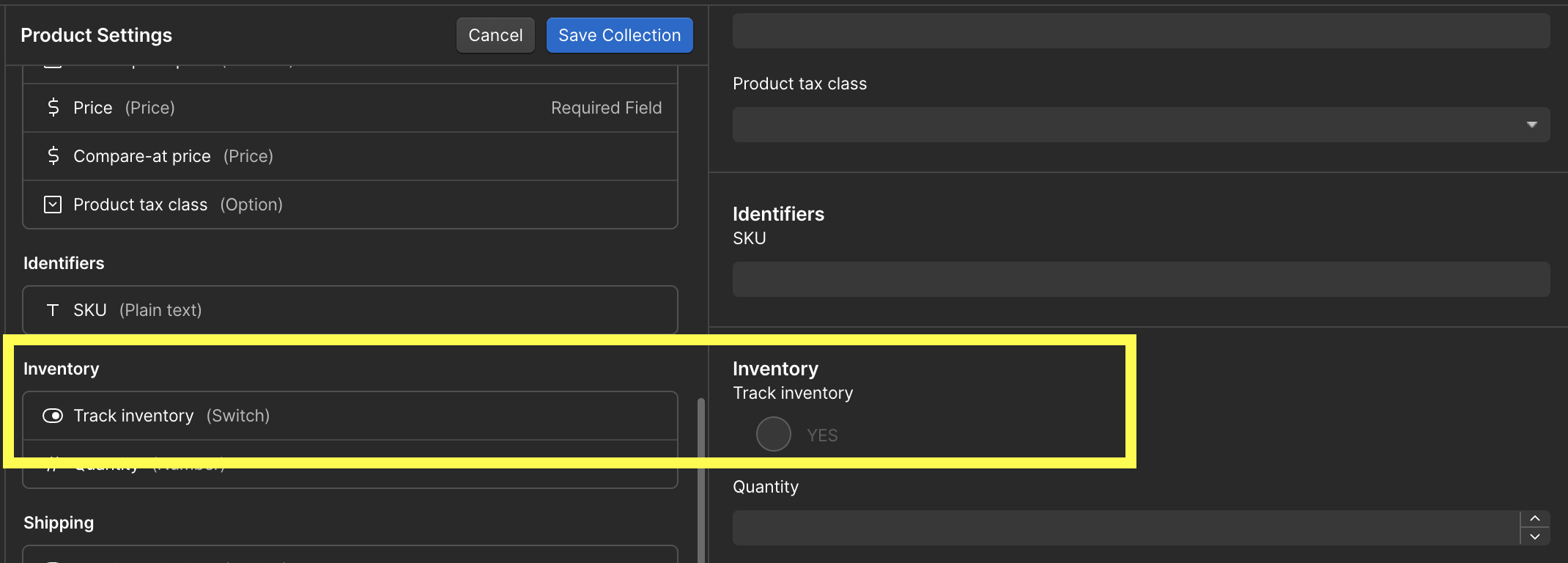Open the Track inventory (Switch) field label
This screenshot has width=1568, height=563.
pyautogui.click(x=171, y=416)
